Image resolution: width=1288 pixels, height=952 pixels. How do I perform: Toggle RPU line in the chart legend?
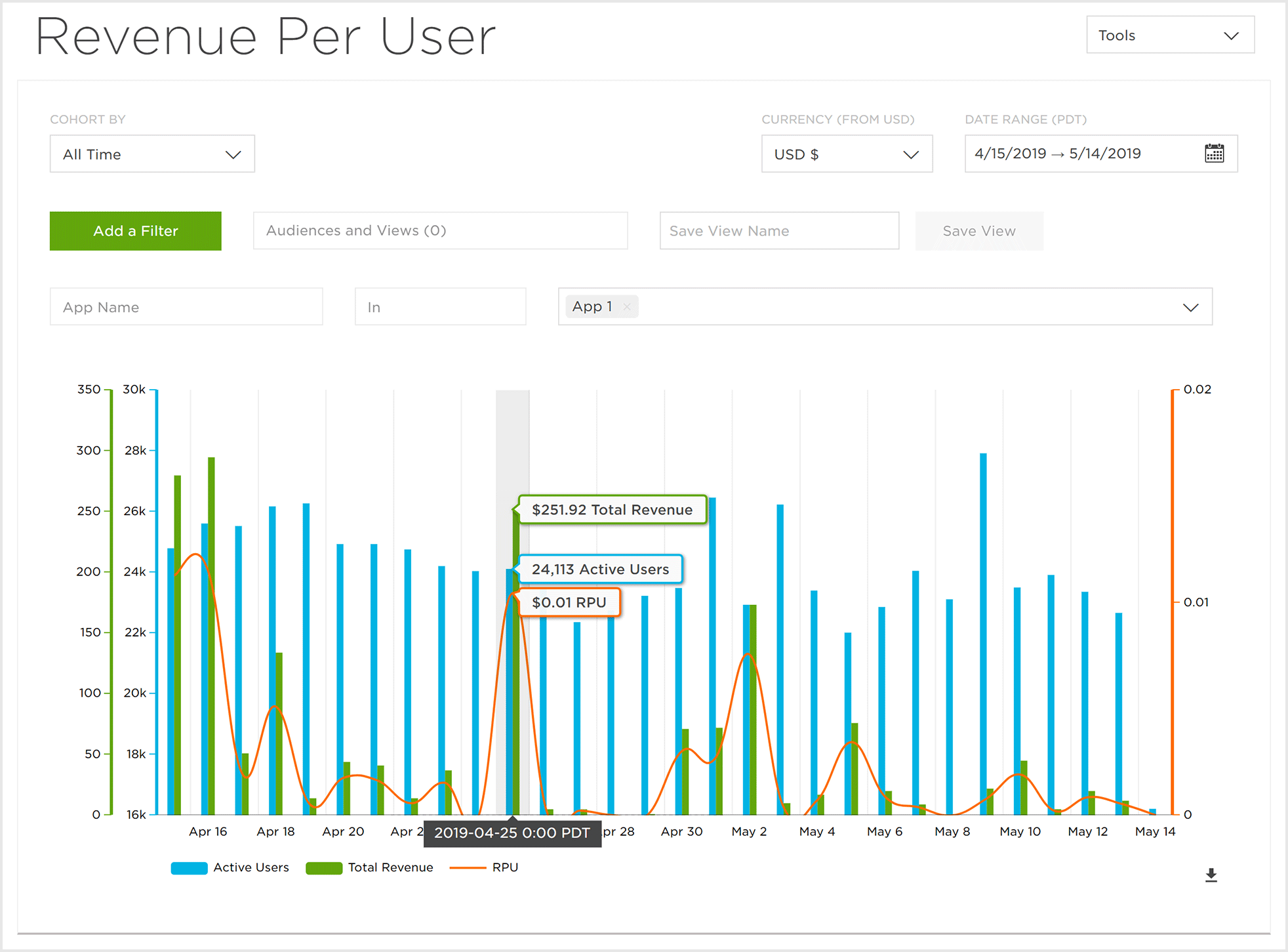click(504, 867)
